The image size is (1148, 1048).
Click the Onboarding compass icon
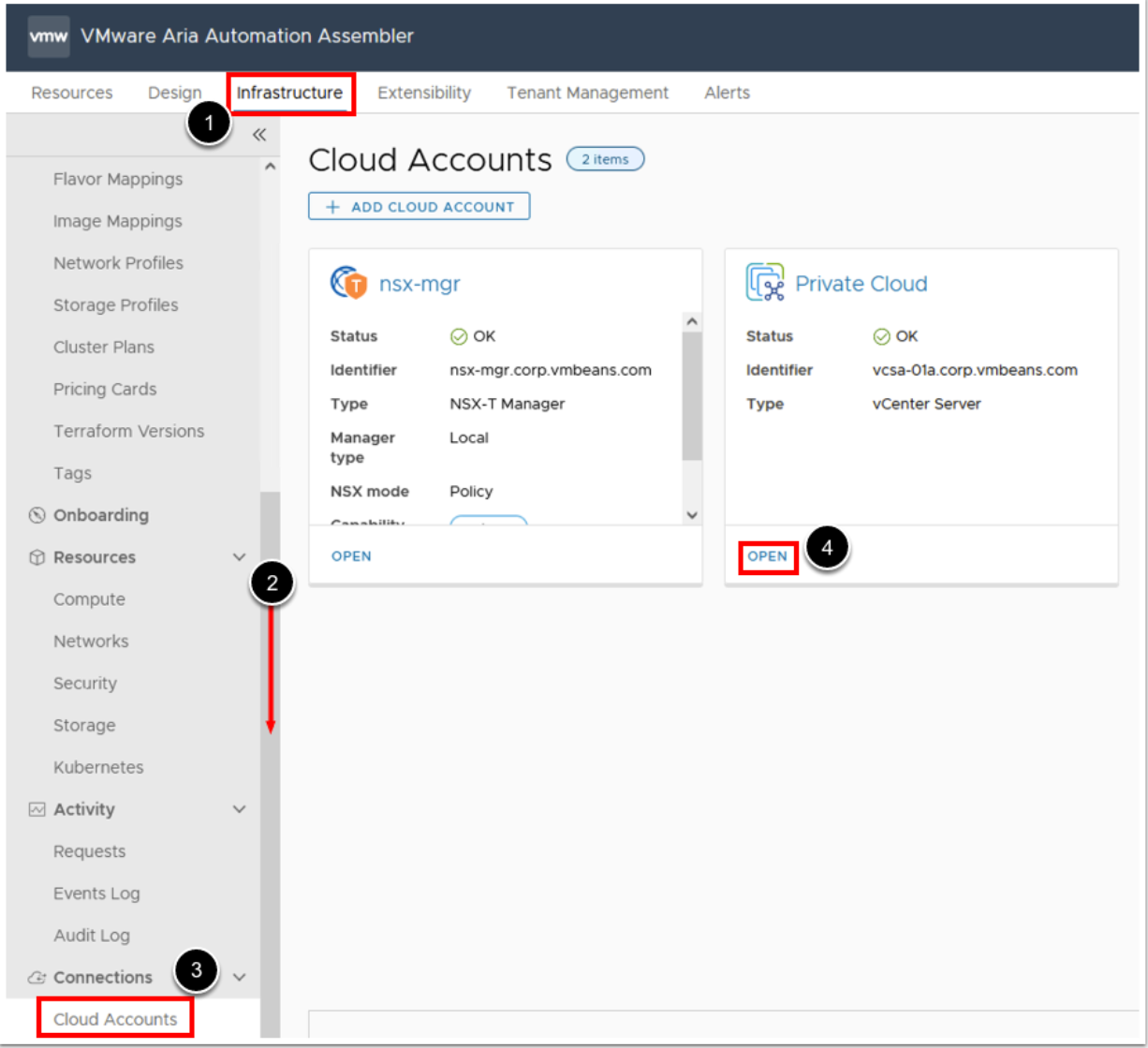tap(37, 515)
